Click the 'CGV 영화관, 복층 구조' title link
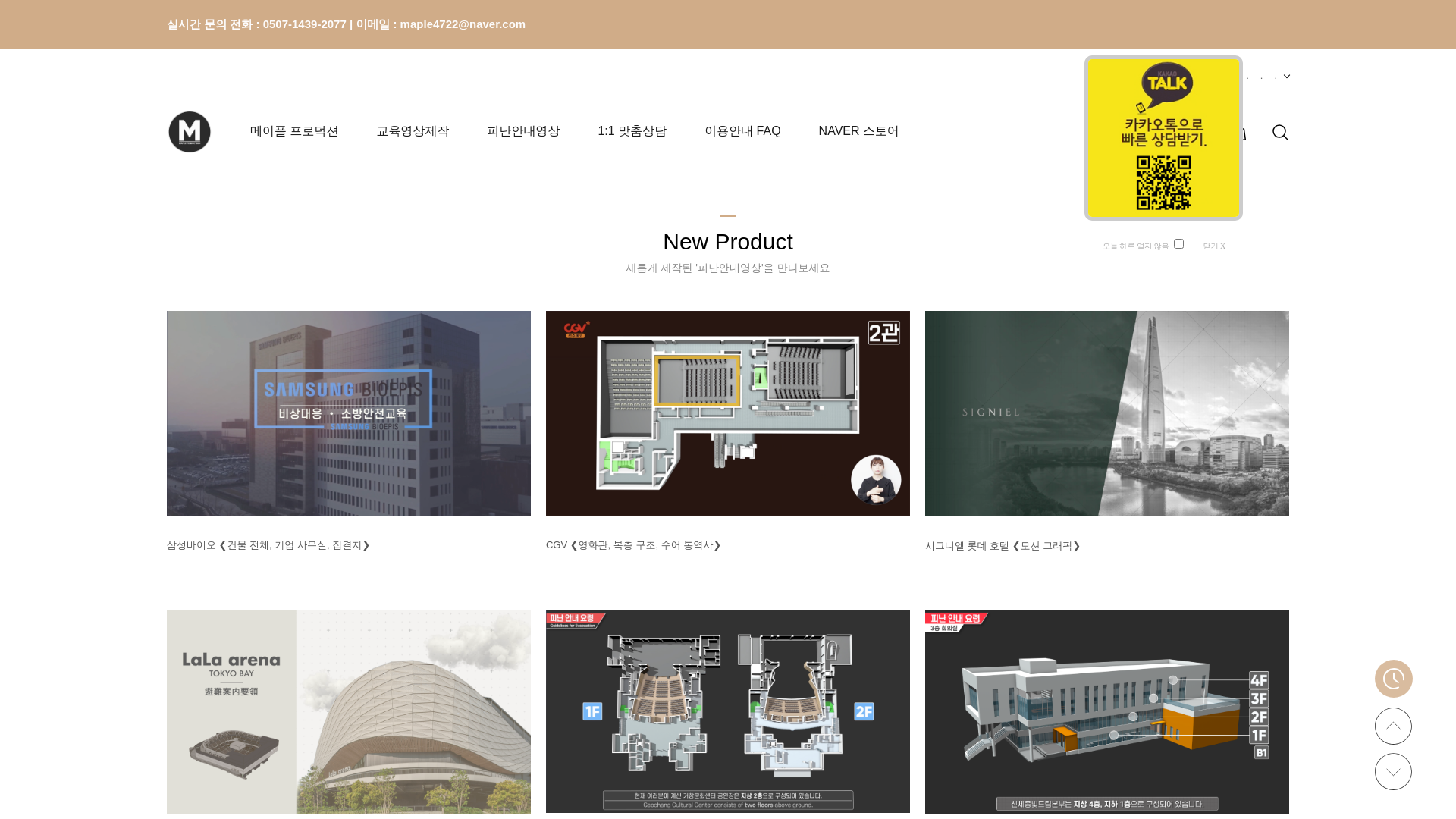 633,545
